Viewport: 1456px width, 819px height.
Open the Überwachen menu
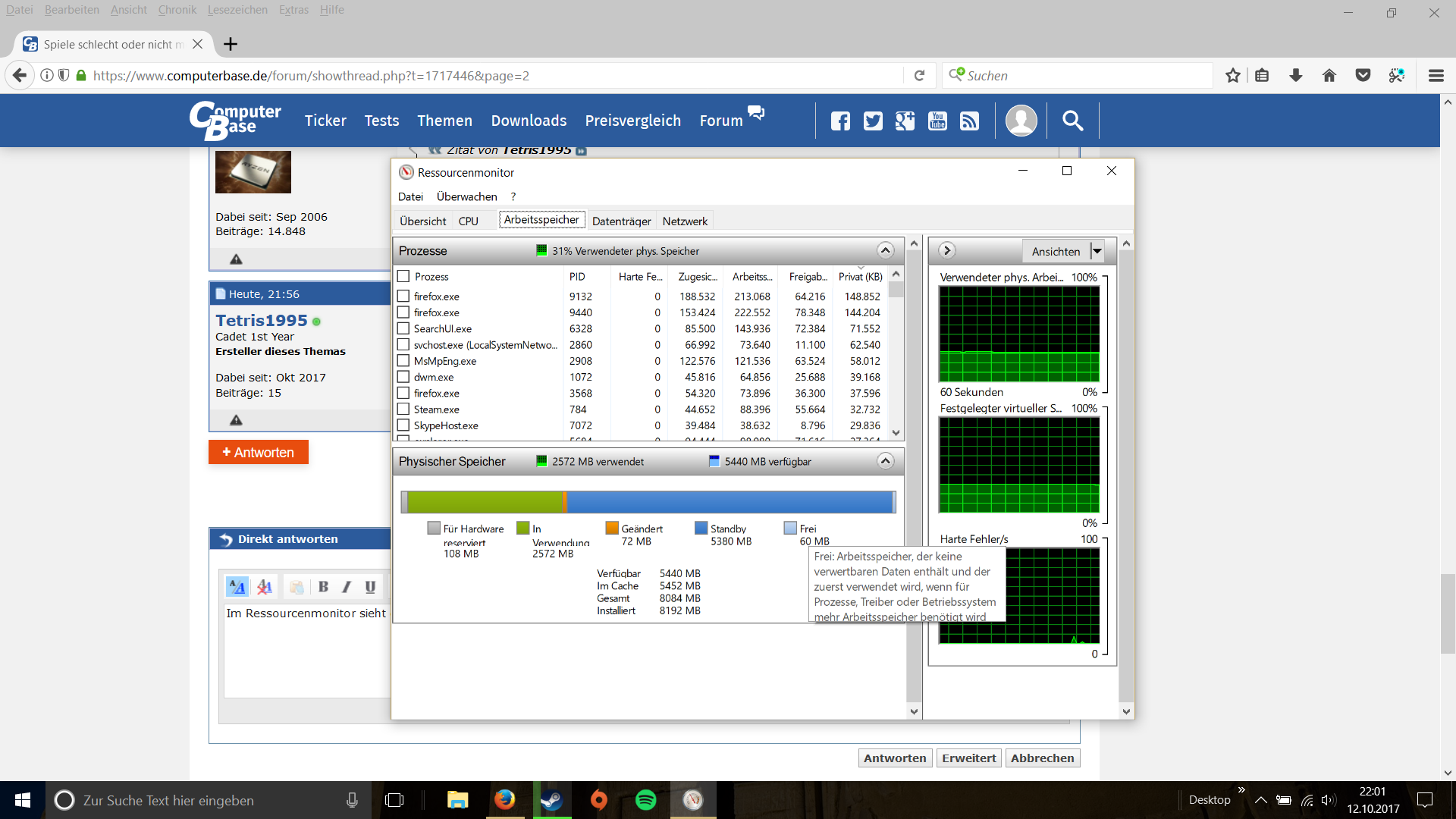point(466,197)
